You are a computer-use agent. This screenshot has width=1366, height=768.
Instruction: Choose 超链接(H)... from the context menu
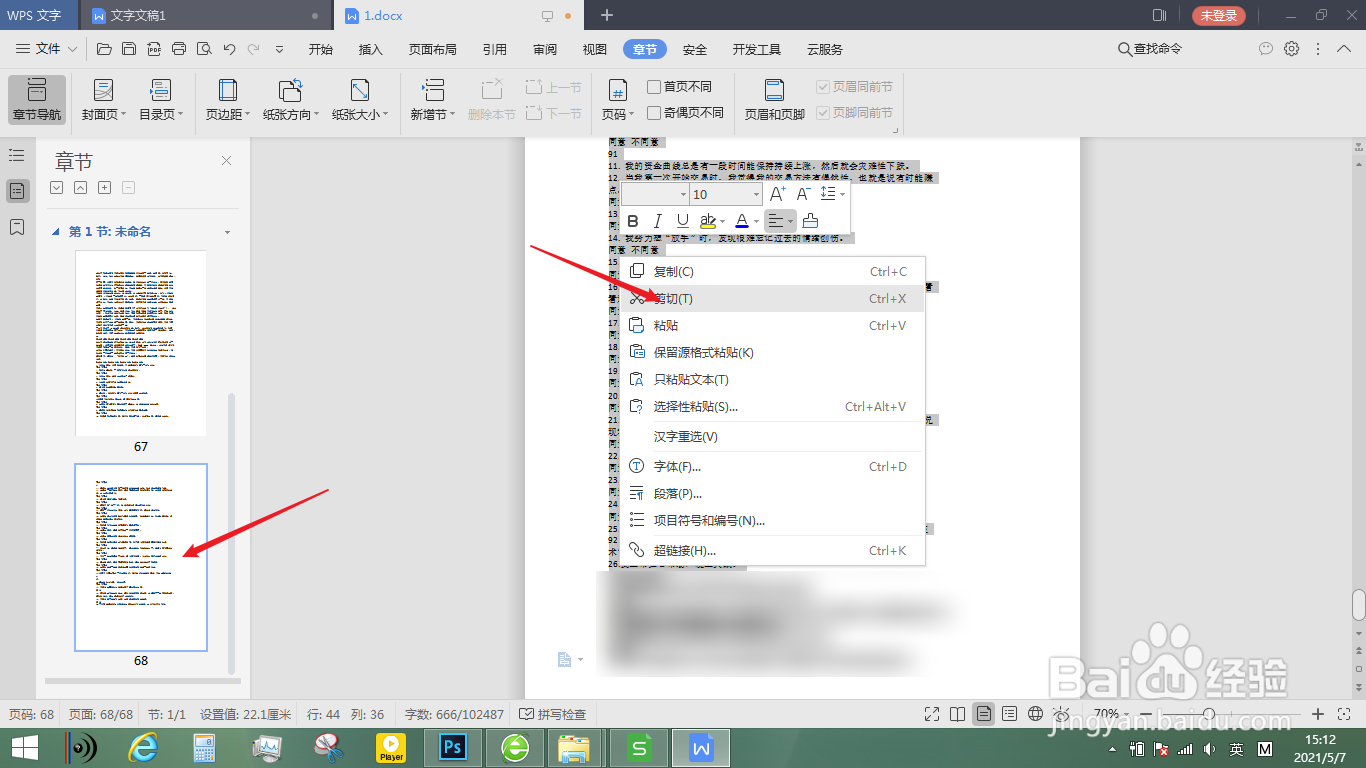(x=772, y=550)
